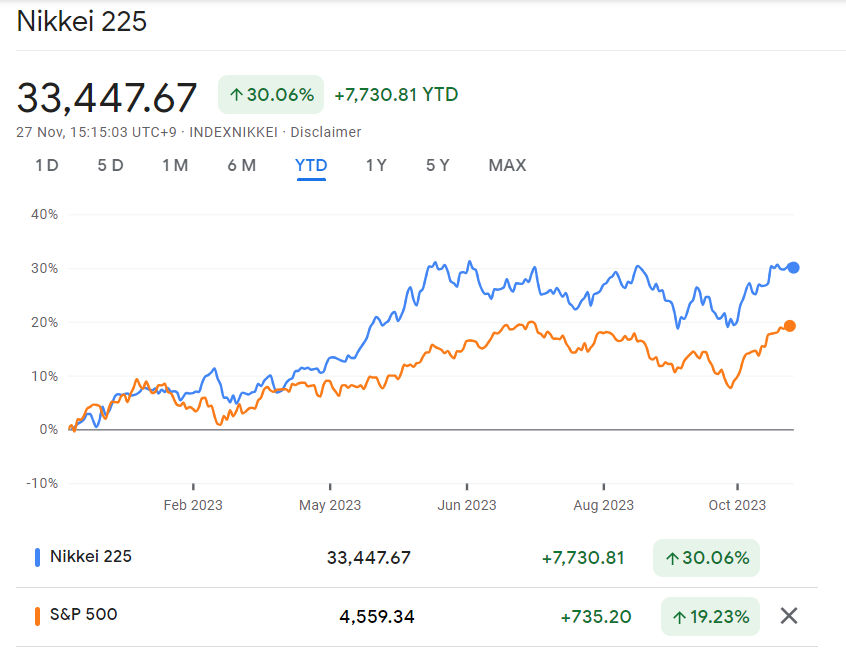Click the 19.23% S&P 500 change badge
Viewport: 846px width, 650px height.
point(710,616)
